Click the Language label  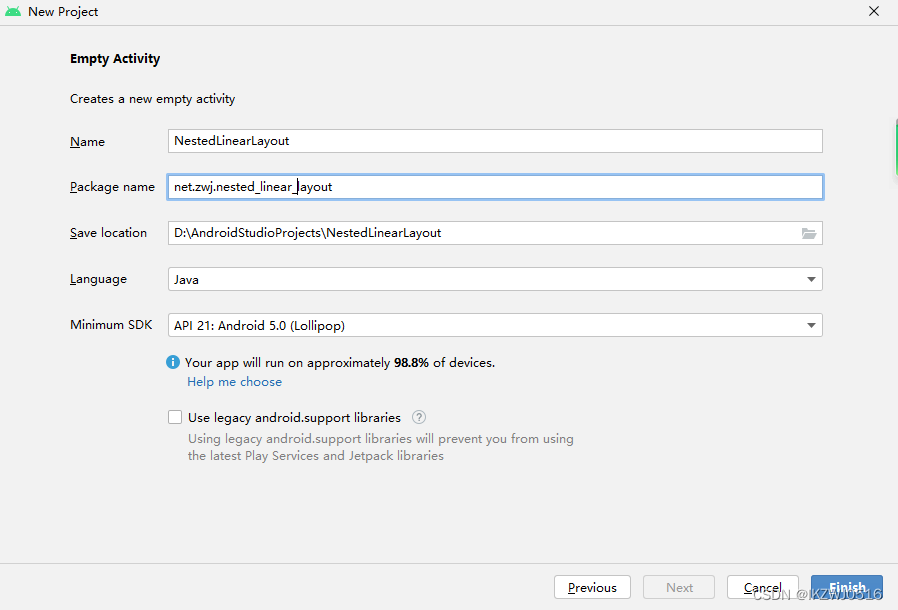pyautogui.click(x=99, y=280)
